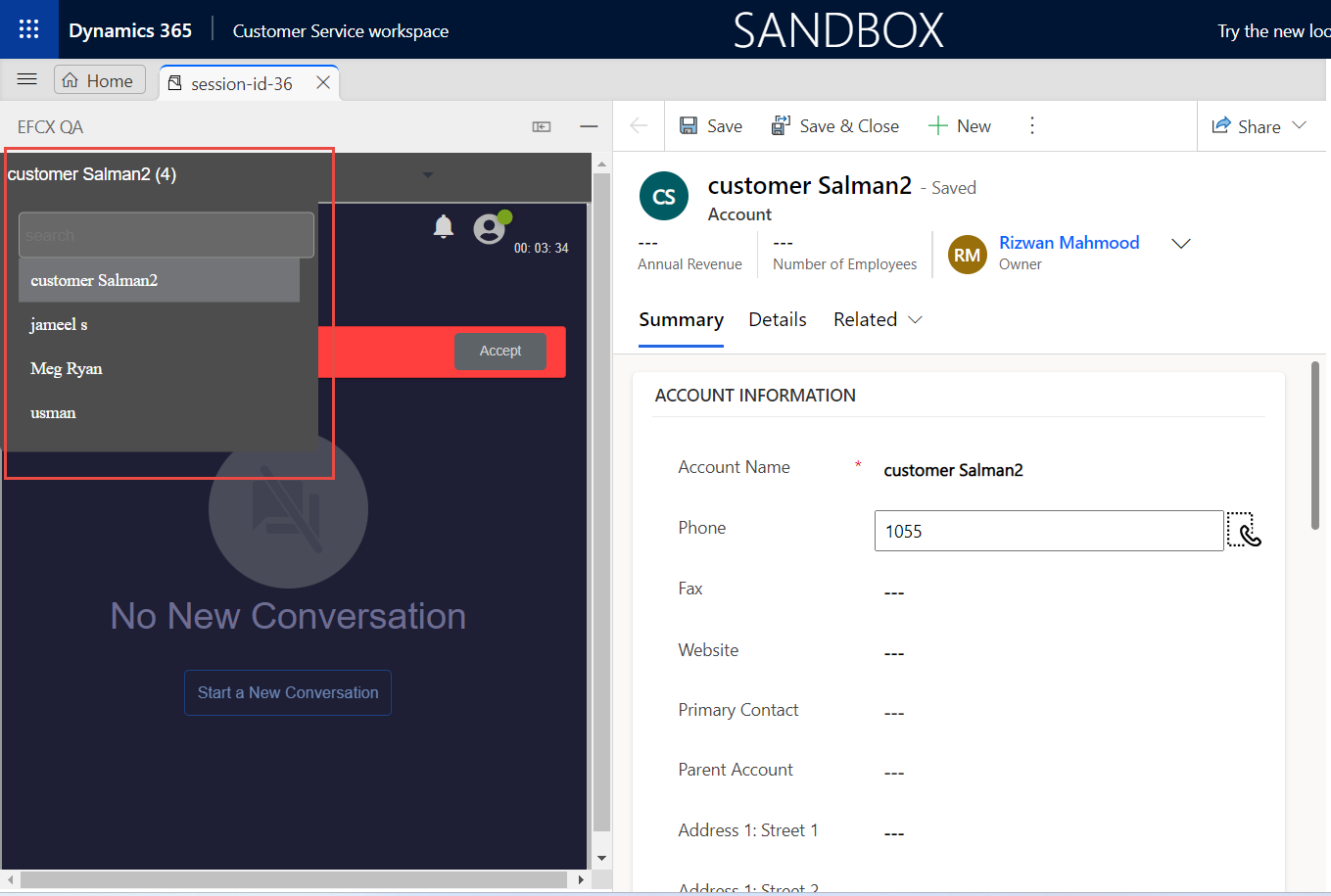The width and height of the screenshot is (1331, 896).
Task: Click the back arrow in command bar
Action: point(639,126)
